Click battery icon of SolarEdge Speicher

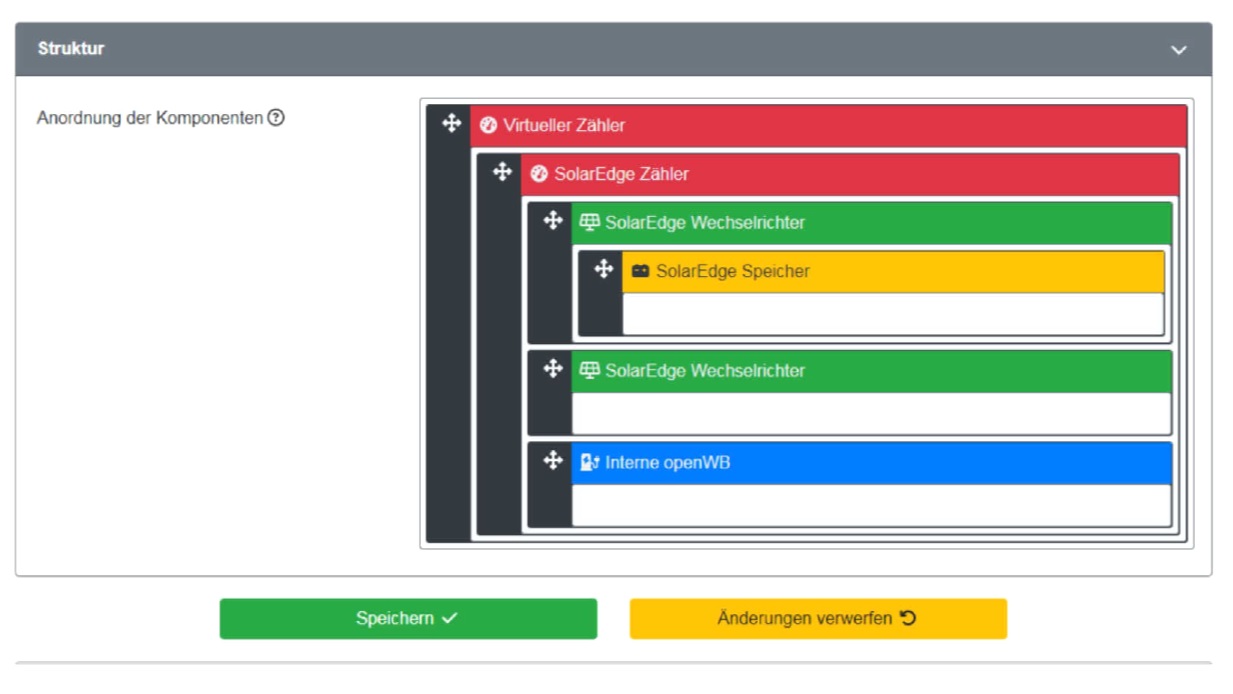click(x=641, y=271)
